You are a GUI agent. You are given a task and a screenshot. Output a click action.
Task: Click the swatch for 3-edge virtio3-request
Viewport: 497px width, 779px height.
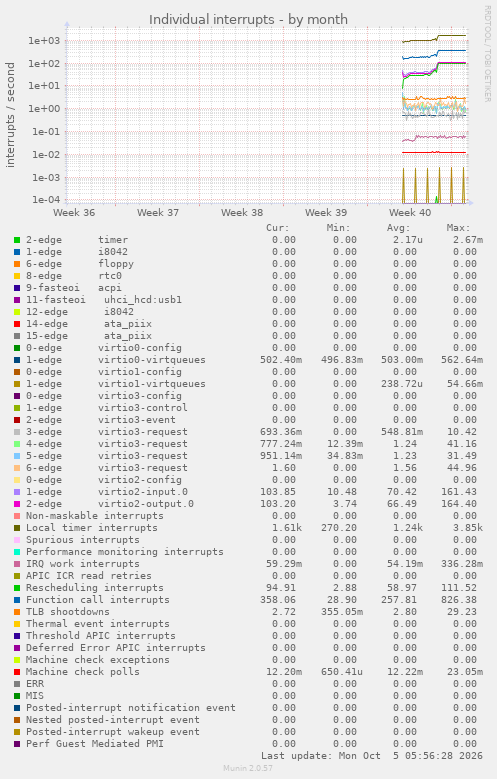coord(17,432)
